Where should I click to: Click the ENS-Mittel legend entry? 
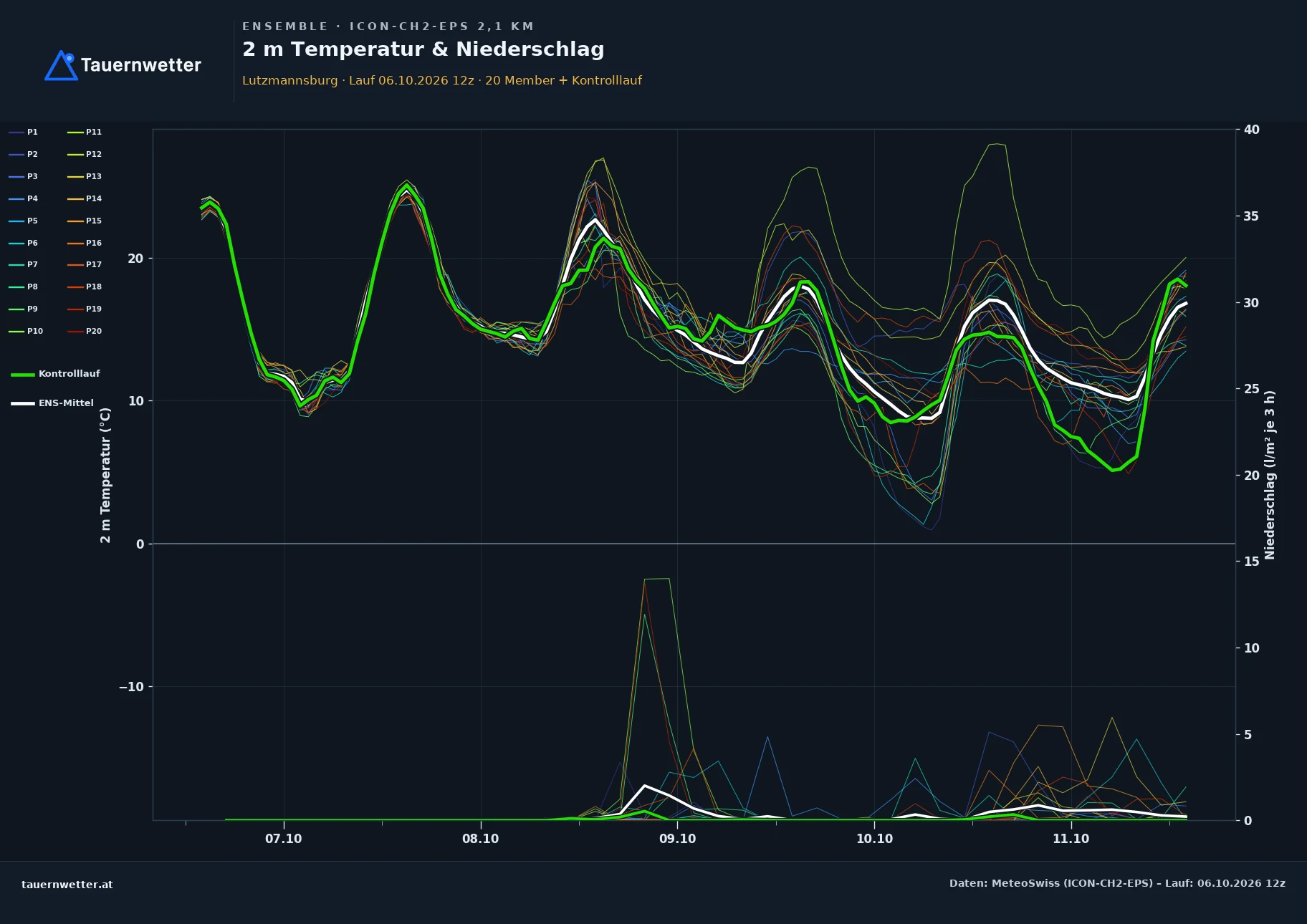pos(52,403)
